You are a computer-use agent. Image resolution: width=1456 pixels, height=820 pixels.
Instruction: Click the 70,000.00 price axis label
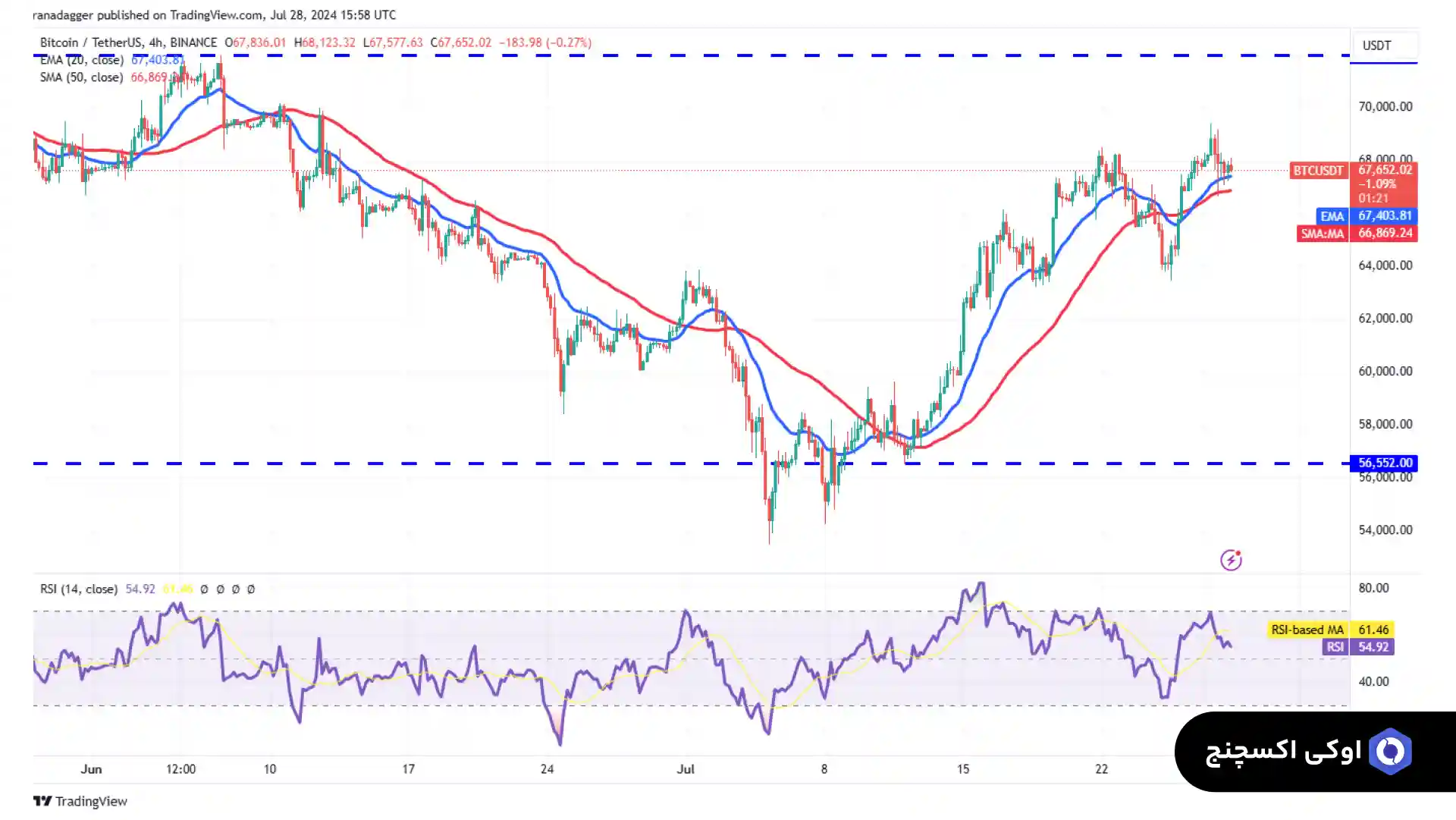click(1385, 106)
